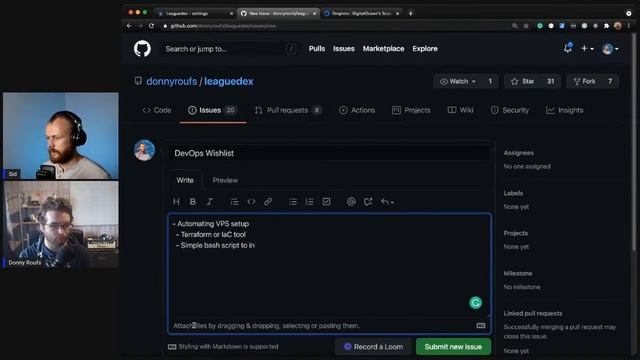Insert a bulleted list
Screen dimensions: 640x360
click(x=293, y=202)
